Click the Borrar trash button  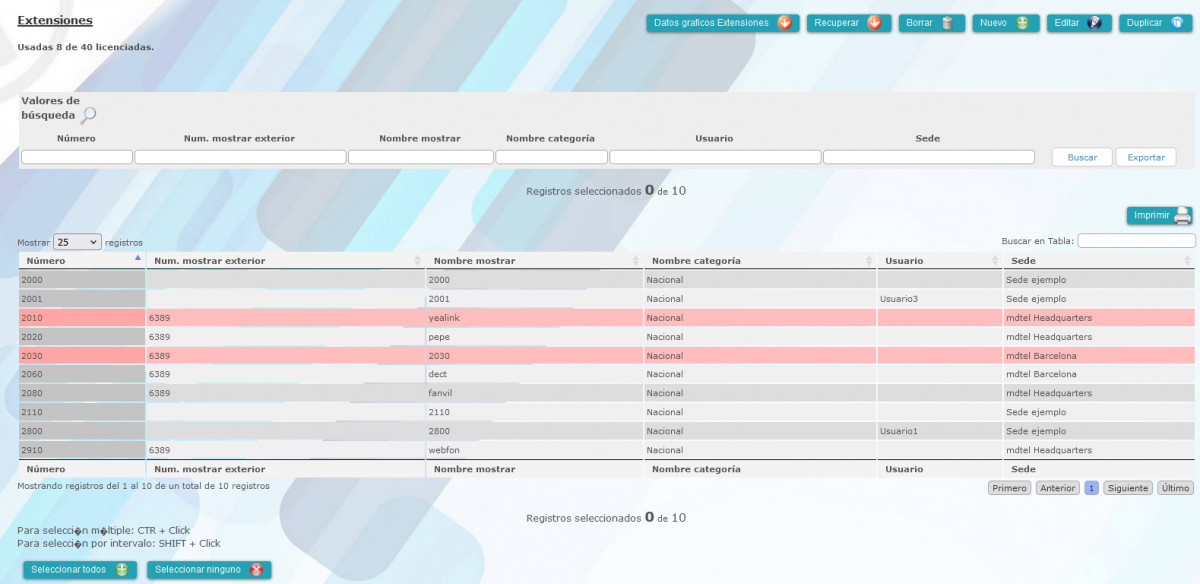pyautogui.click(x=930, y=23)
